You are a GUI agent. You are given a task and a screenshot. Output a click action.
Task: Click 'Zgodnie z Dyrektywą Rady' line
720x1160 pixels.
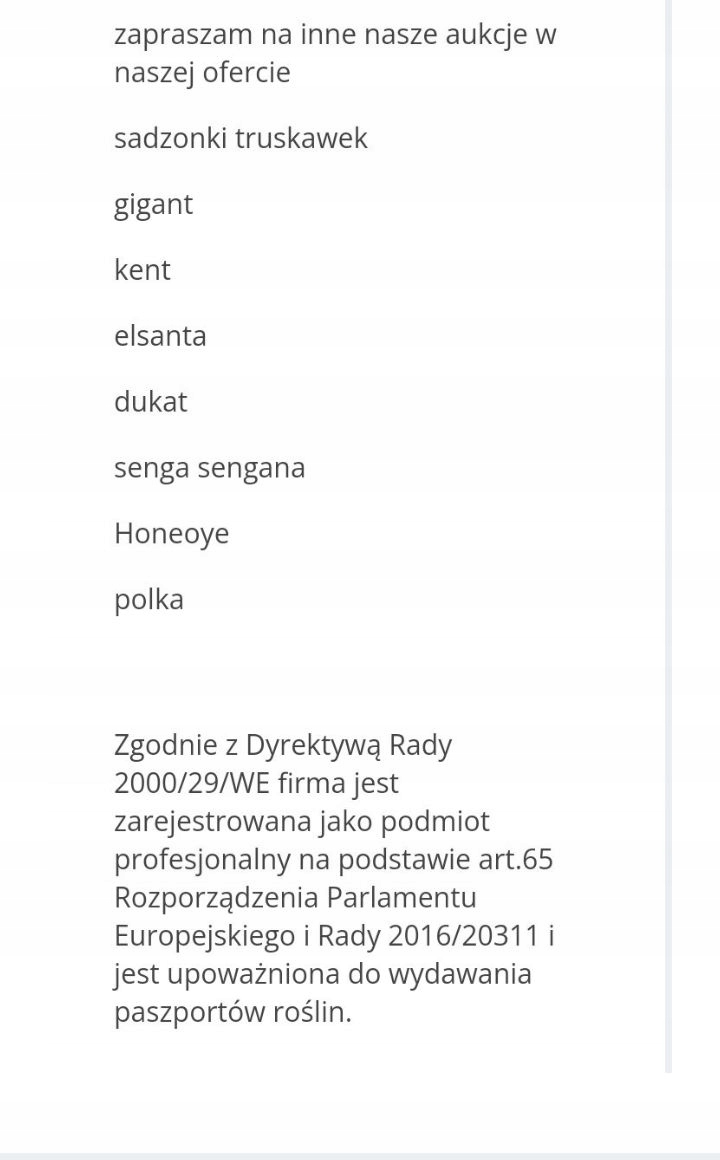pos(283,746)
